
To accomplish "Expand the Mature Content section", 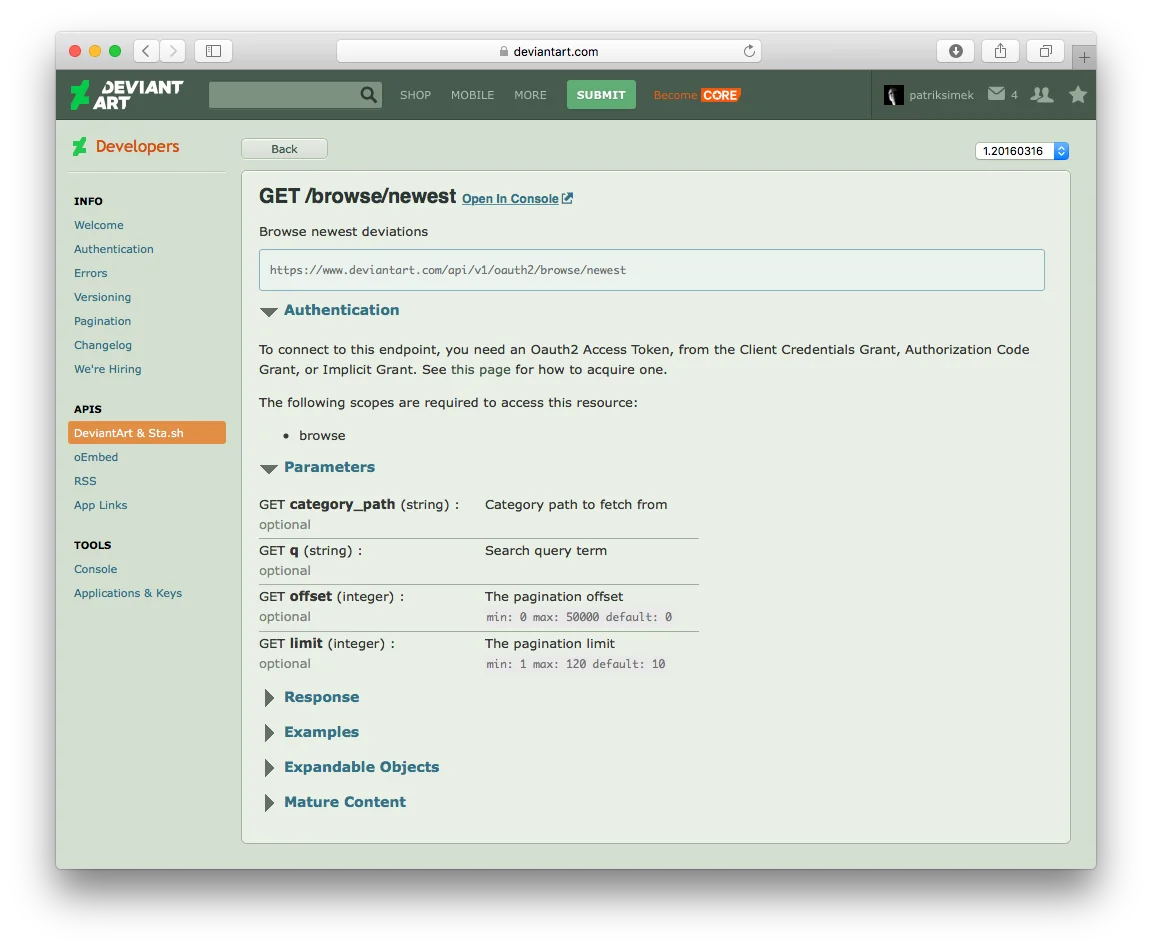I will (x=269, y=803).
